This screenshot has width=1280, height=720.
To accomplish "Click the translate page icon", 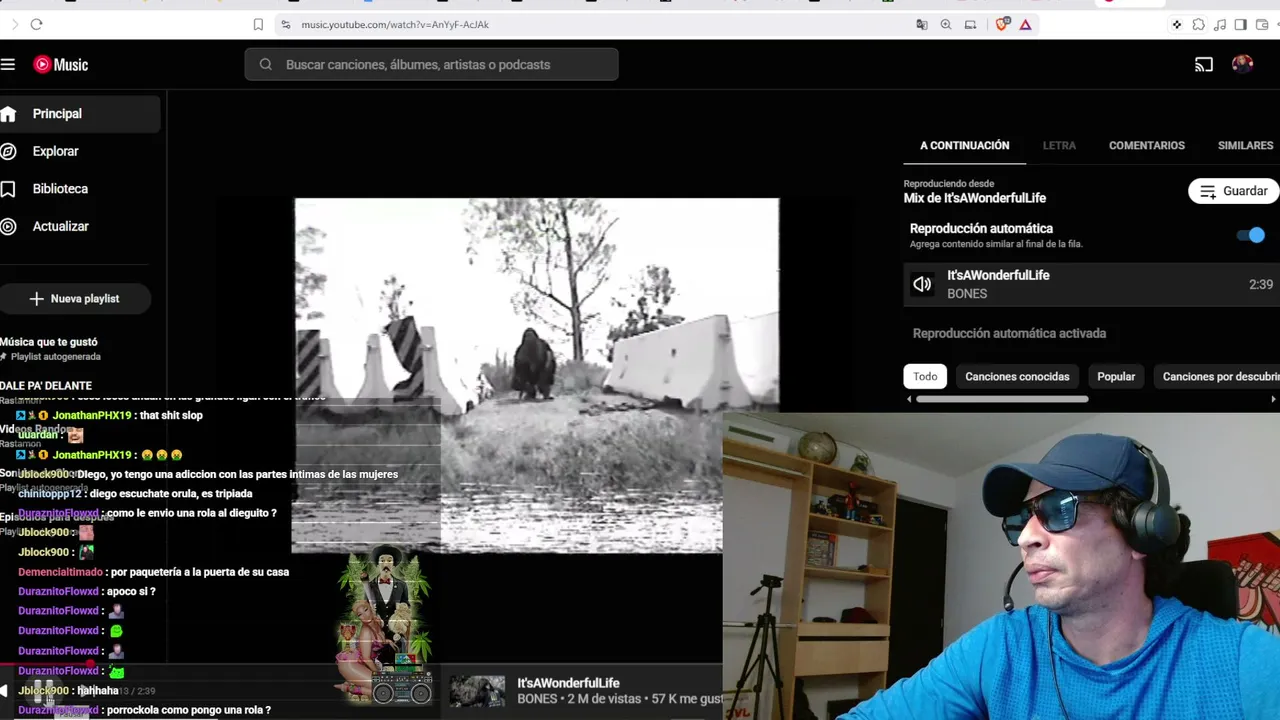I will (922, 24).
